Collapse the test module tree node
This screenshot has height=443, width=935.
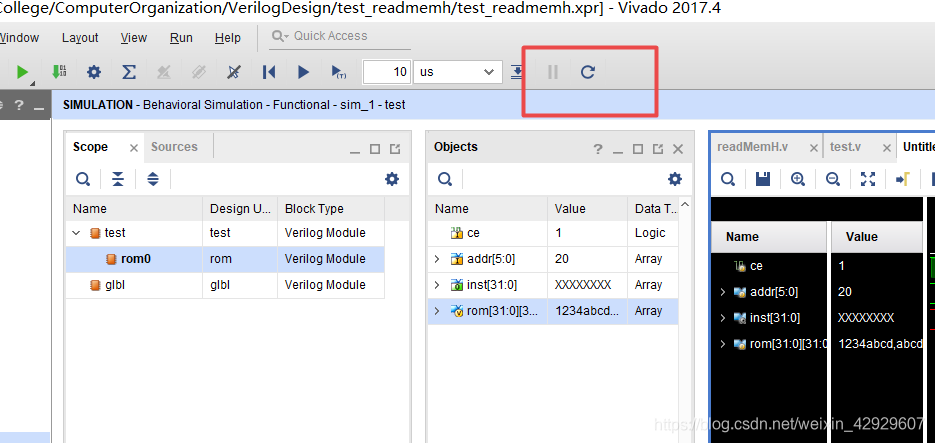(x=76, y=233)
